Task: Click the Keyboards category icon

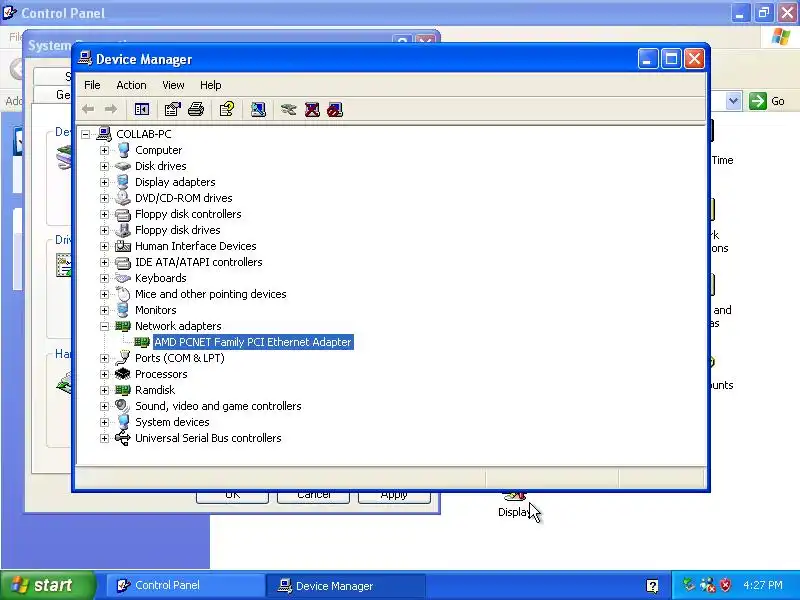Action: coord(123,278)
